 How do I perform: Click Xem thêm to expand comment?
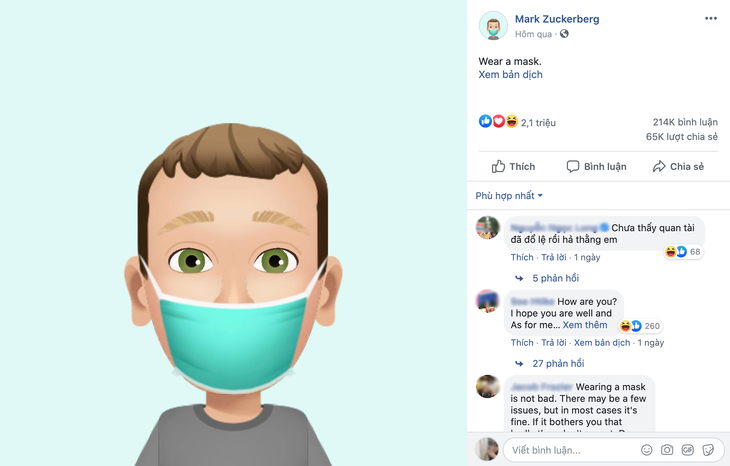pos(585,325)
